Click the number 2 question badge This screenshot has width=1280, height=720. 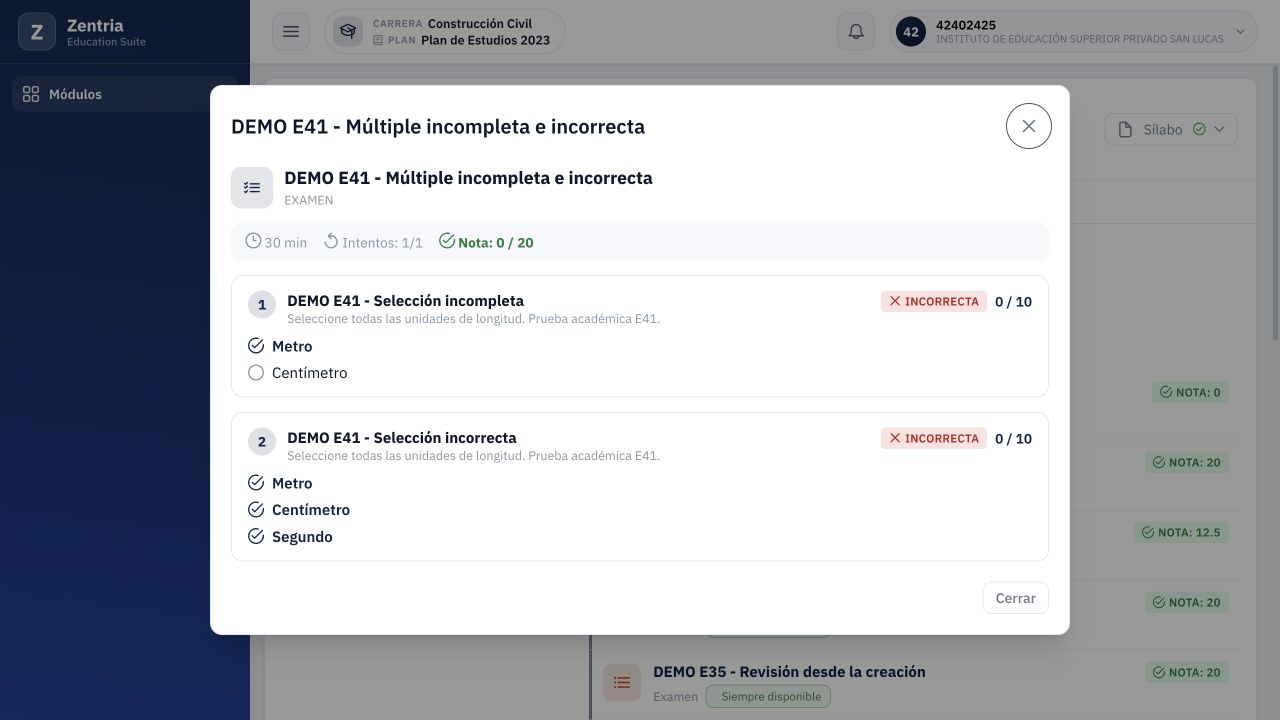(262, 442)
